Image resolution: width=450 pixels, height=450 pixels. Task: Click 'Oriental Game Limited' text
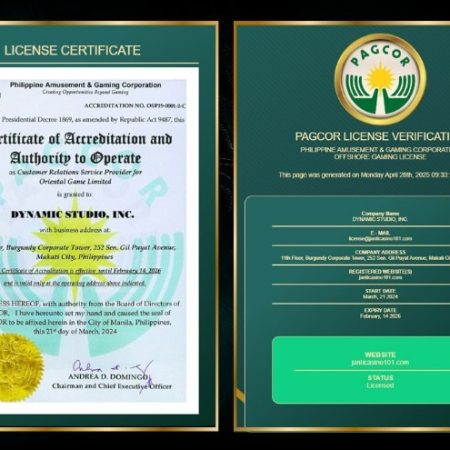(x=75, y=182)
